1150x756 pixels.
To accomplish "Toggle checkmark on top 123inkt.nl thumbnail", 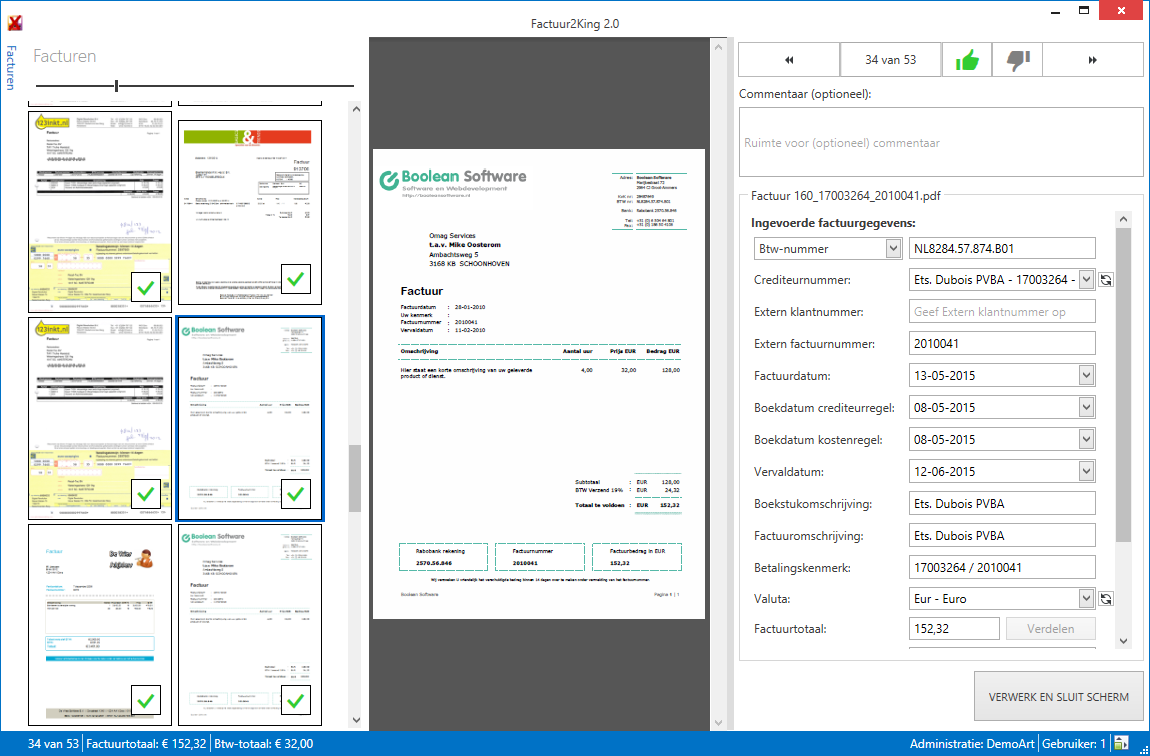I will pos(145,287).
